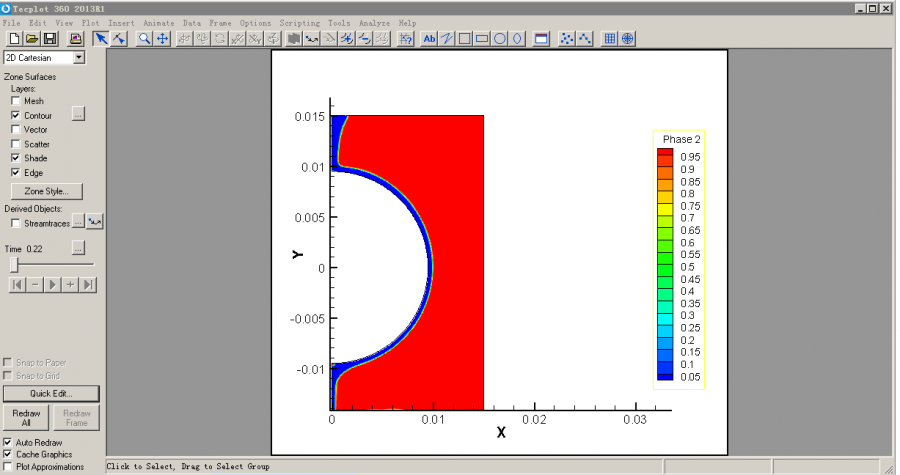Click the Zone Style... button

tap(46, 190)
